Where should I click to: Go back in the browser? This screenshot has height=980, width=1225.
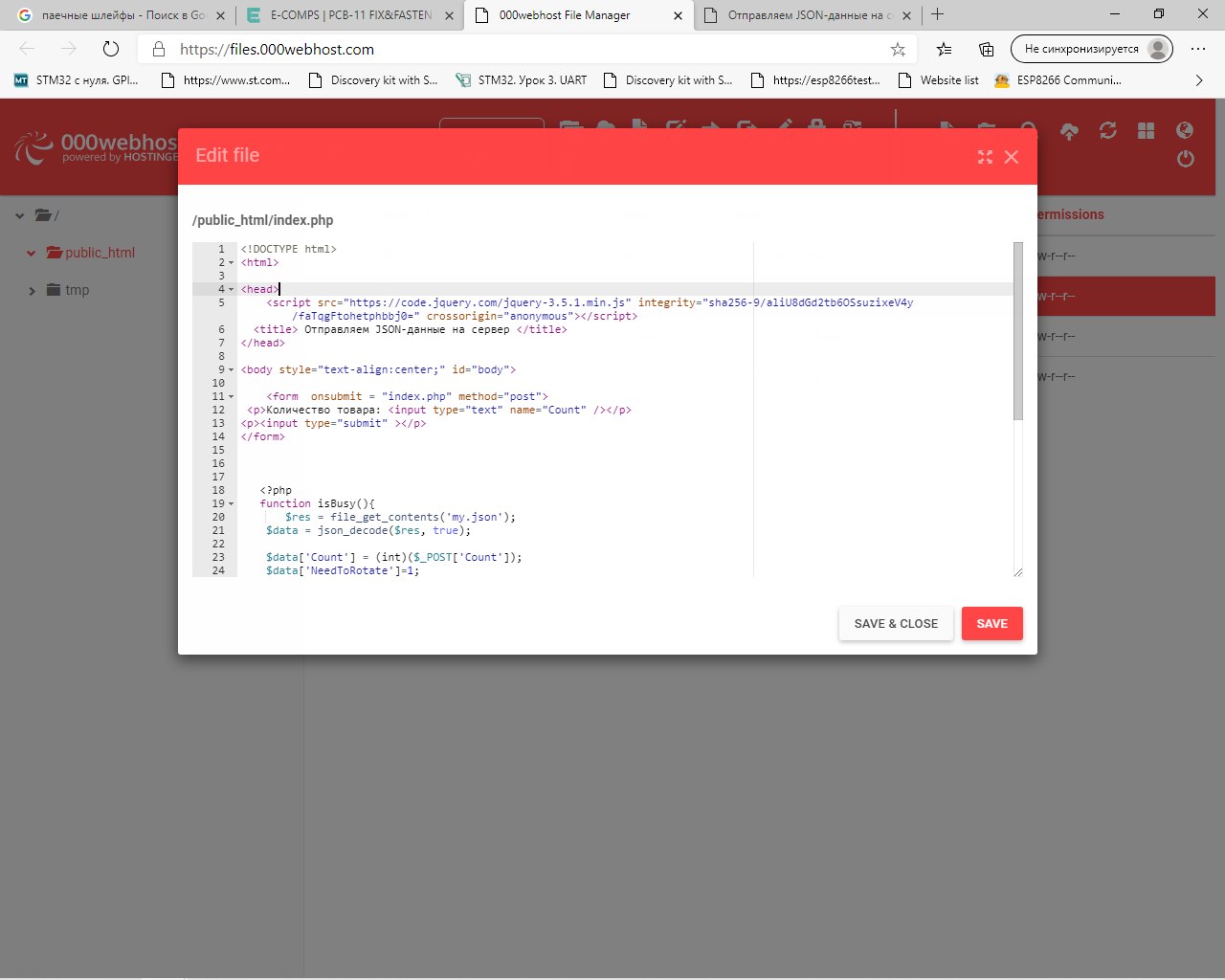tap(27, 49)
